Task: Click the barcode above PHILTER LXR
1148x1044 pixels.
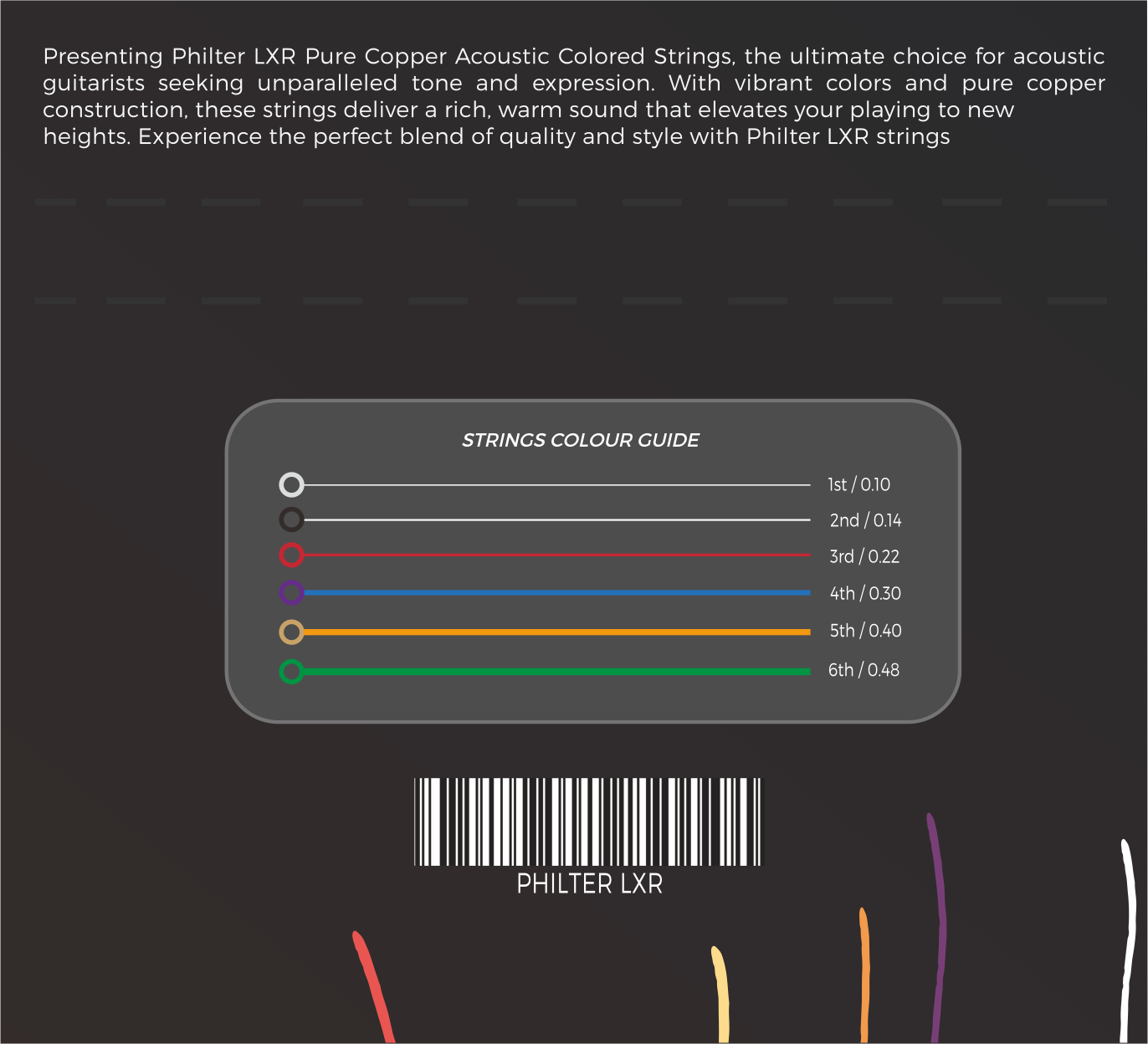Action: tap(588, 821)
